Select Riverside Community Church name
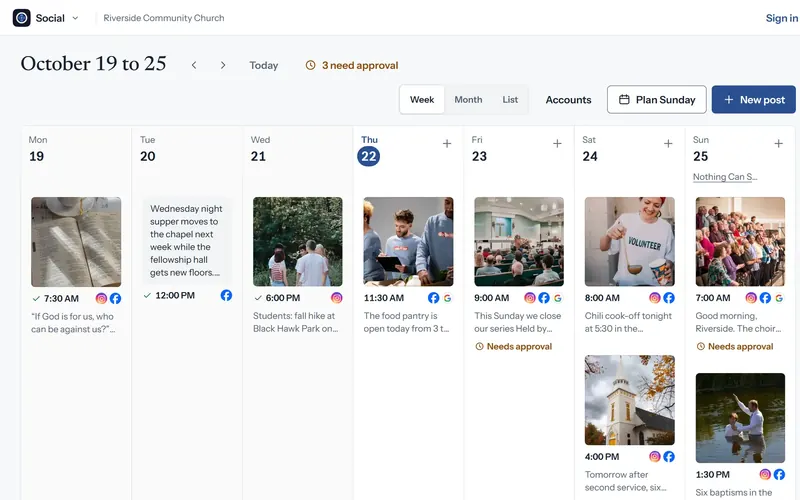The image size is (800, 500). point(164,18)
